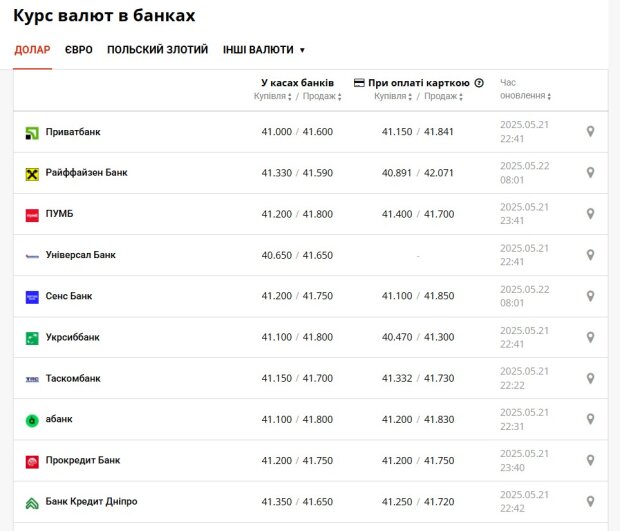The height and width of the screenshot is (531, 620).
Task: Sort by Час оновлення column
Action: click(525, 89)
